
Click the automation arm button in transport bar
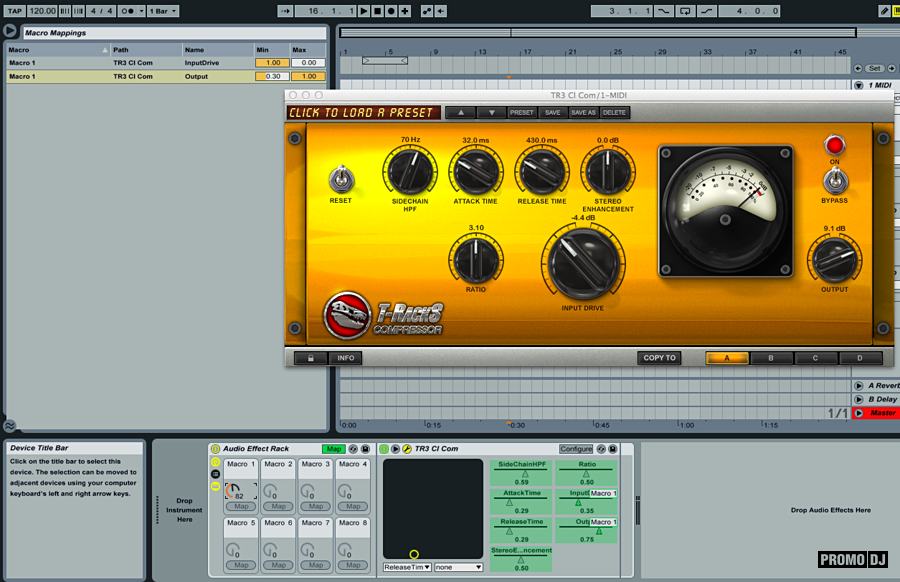click(x=426, y=11)
